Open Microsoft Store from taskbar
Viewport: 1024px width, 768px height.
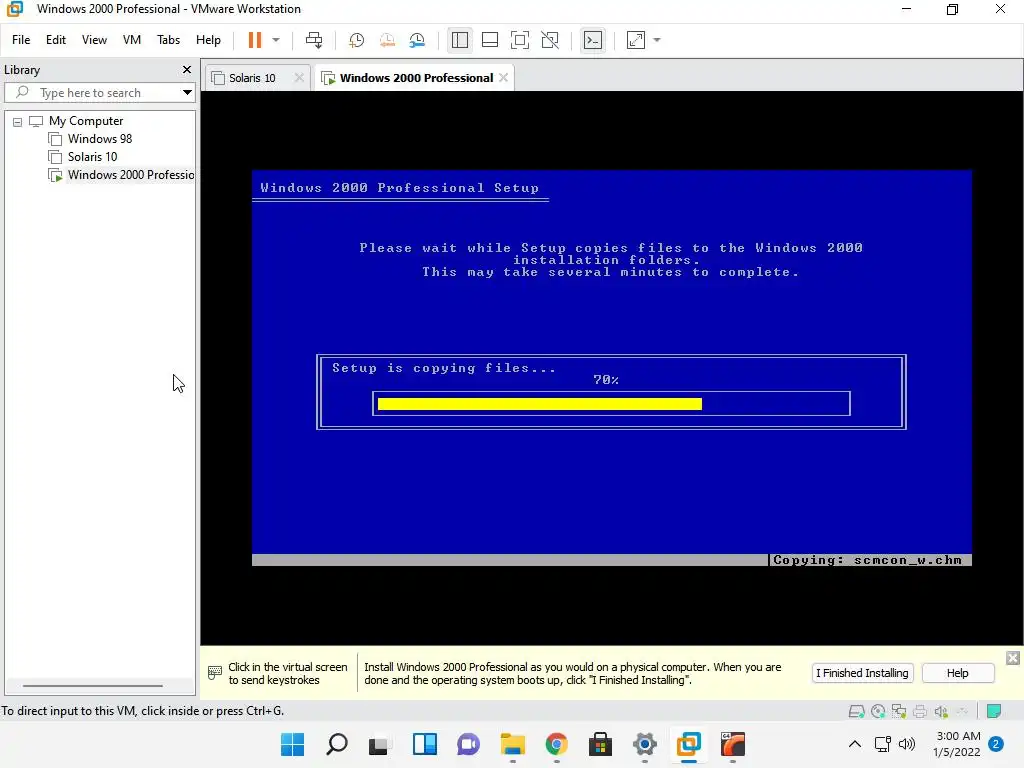600,744
